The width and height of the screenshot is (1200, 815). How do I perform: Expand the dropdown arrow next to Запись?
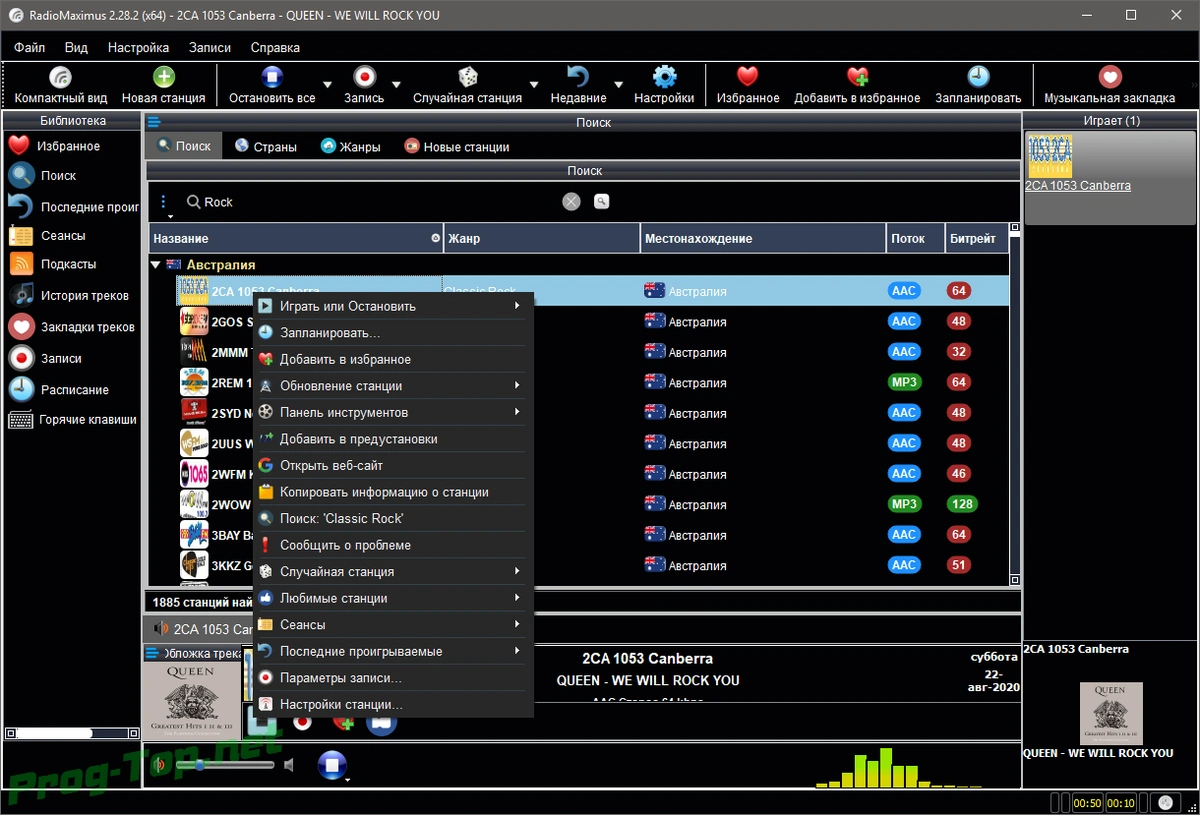(396, 85)
